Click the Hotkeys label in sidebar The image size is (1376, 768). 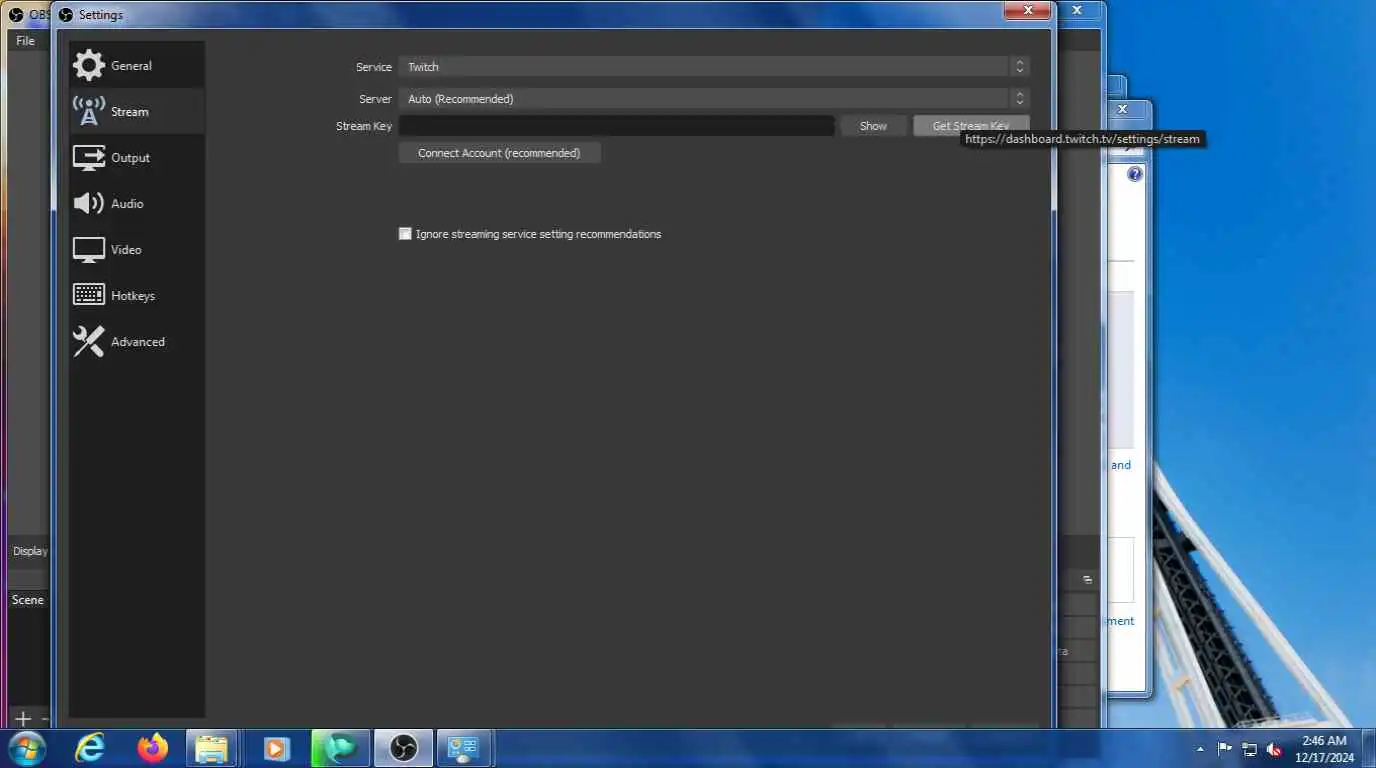pos(133,296)
